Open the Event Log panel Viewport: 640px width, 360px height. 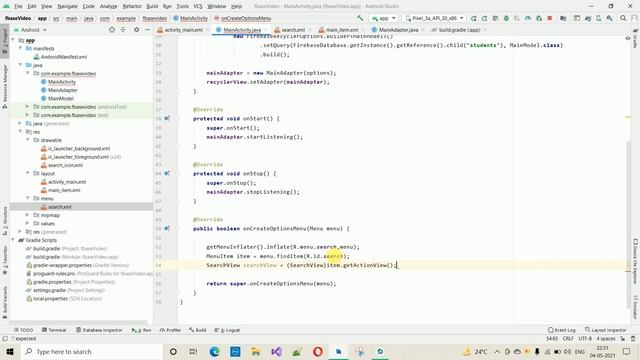[x=562, y=330]
